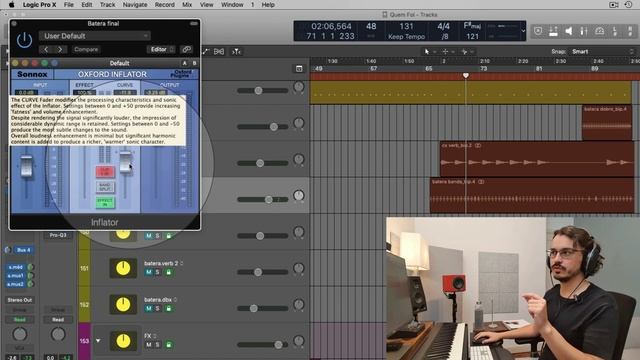The image size is (640, 360).
Task: Click the batera.dbx track yellow knob icon
Action: pyautogui.click(x=123, y=304)
